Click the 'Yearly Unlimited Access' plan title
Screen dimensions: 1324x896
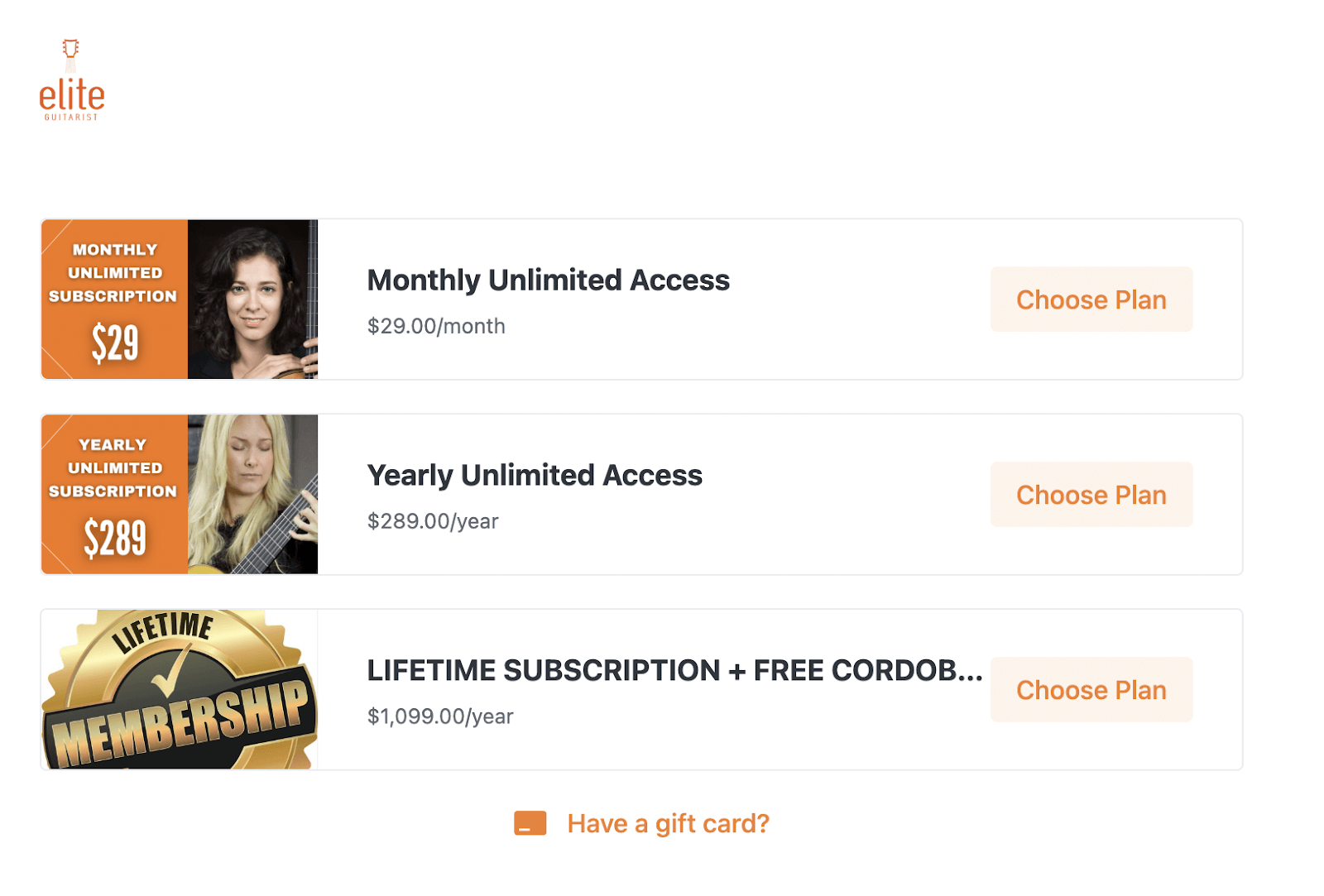pos(535,475)
